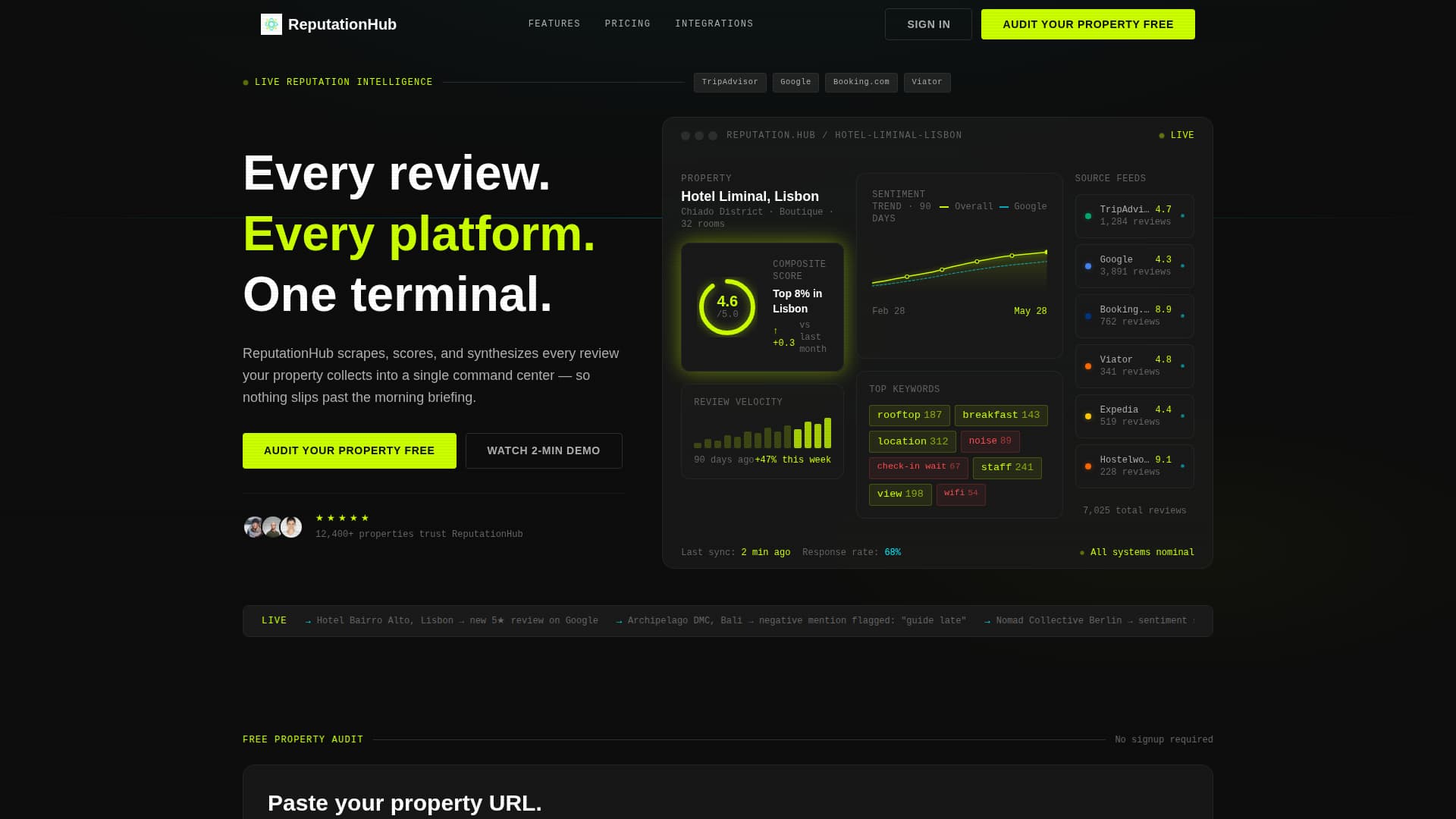Select the wifi 54 keyword chip
This screenshot has width=1456, height=819.
961,494
